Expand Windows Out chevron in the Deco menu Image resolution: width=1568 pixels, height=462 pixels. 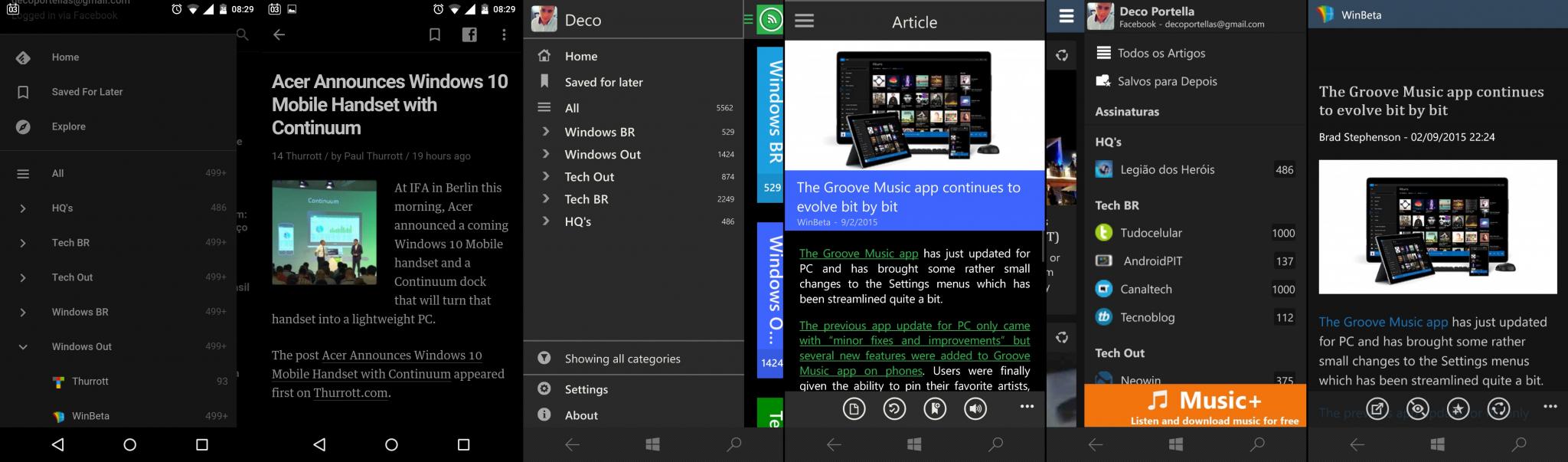pos(545,154)
